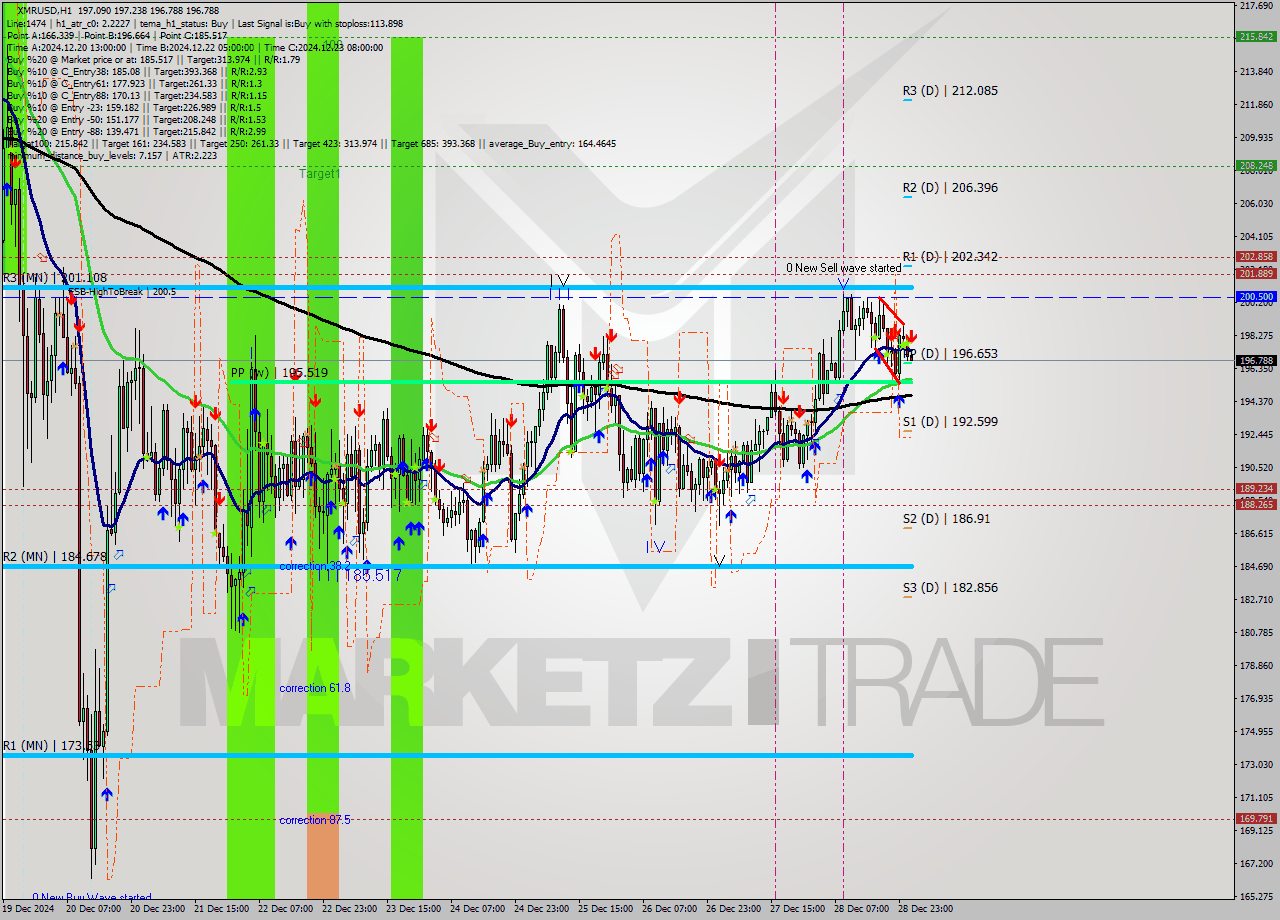Click the 'PP (w) | 195.519' weekly pivot label
Image resolution: width=1280 pixels, height=920 pixels.
279,373
